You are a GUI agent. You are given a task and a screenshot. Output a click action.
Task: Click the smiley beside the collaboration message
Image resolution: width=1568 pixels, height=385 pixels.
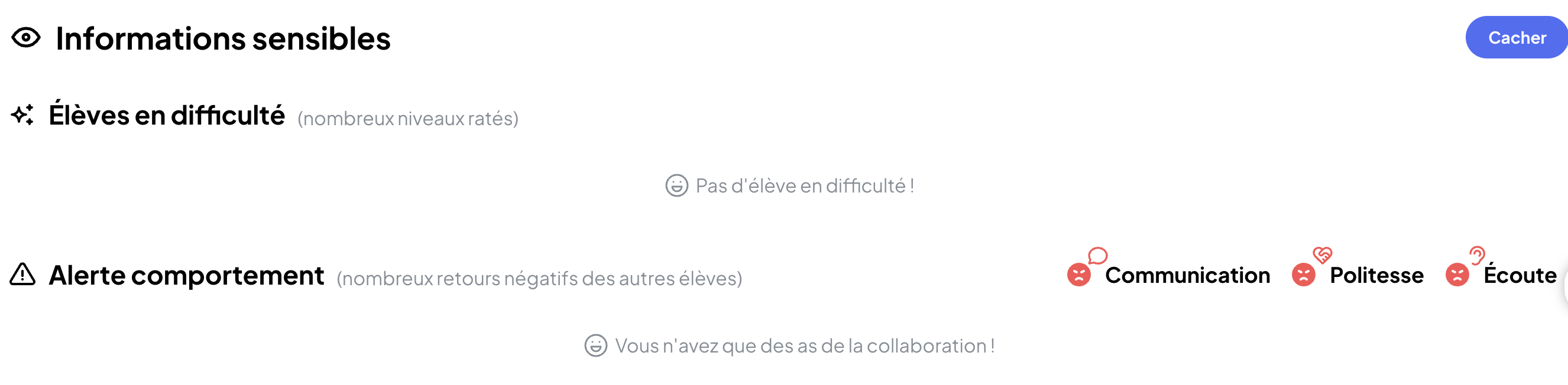[595, 345]
